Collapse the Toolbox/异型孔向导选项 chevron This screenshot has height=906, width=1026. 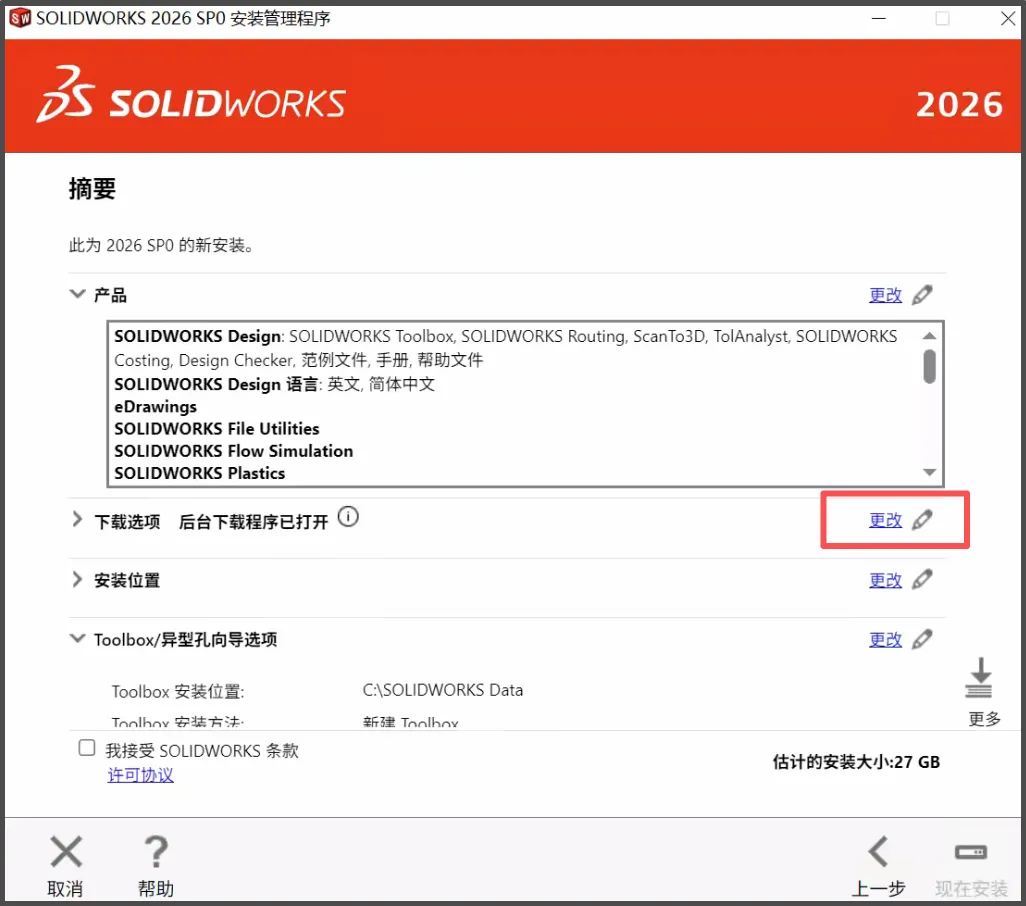click(77, 638)
